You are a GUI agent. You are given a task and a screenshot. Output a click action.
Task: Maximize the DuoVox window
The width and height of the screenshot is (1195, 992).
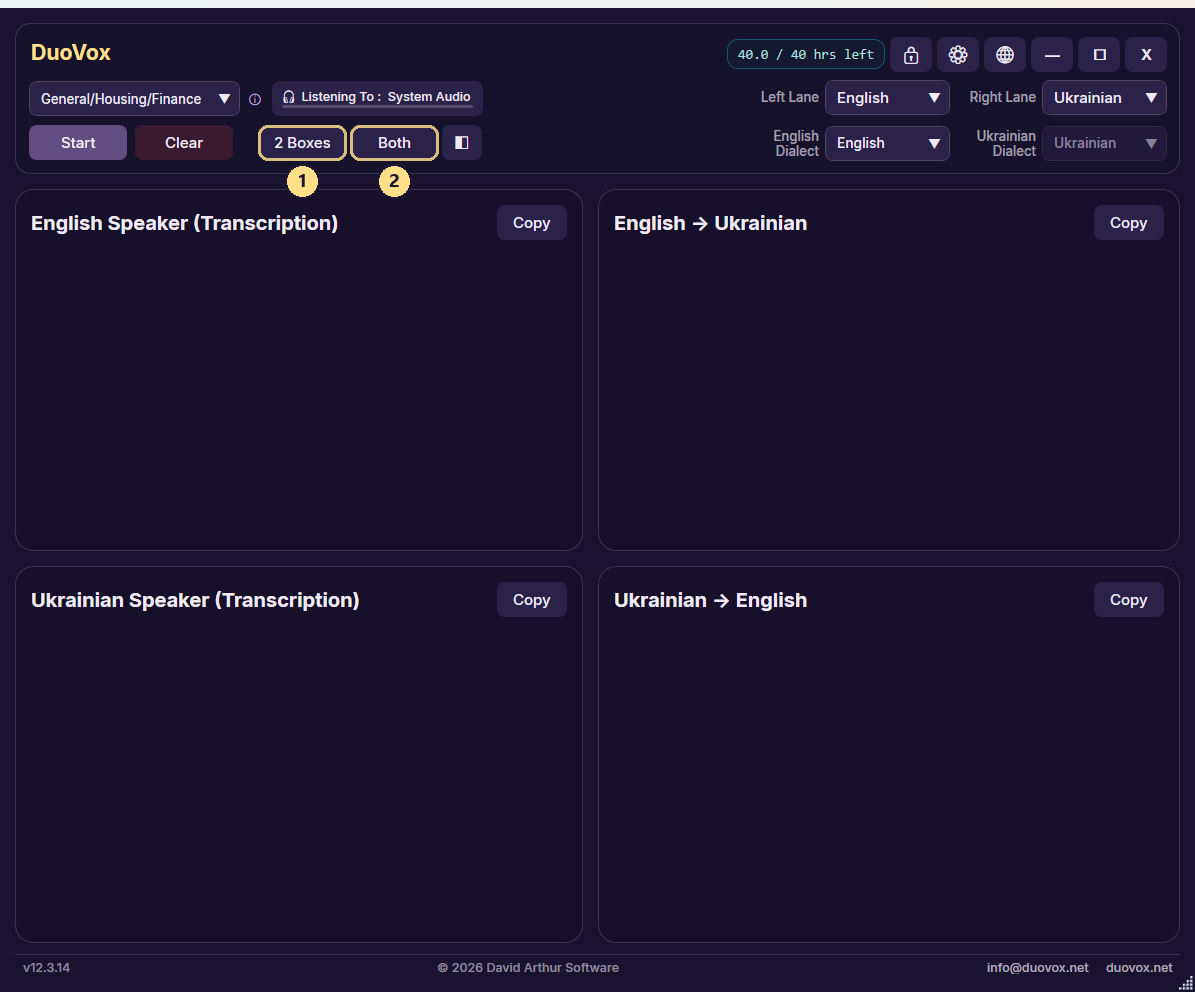click(1100, 55)
